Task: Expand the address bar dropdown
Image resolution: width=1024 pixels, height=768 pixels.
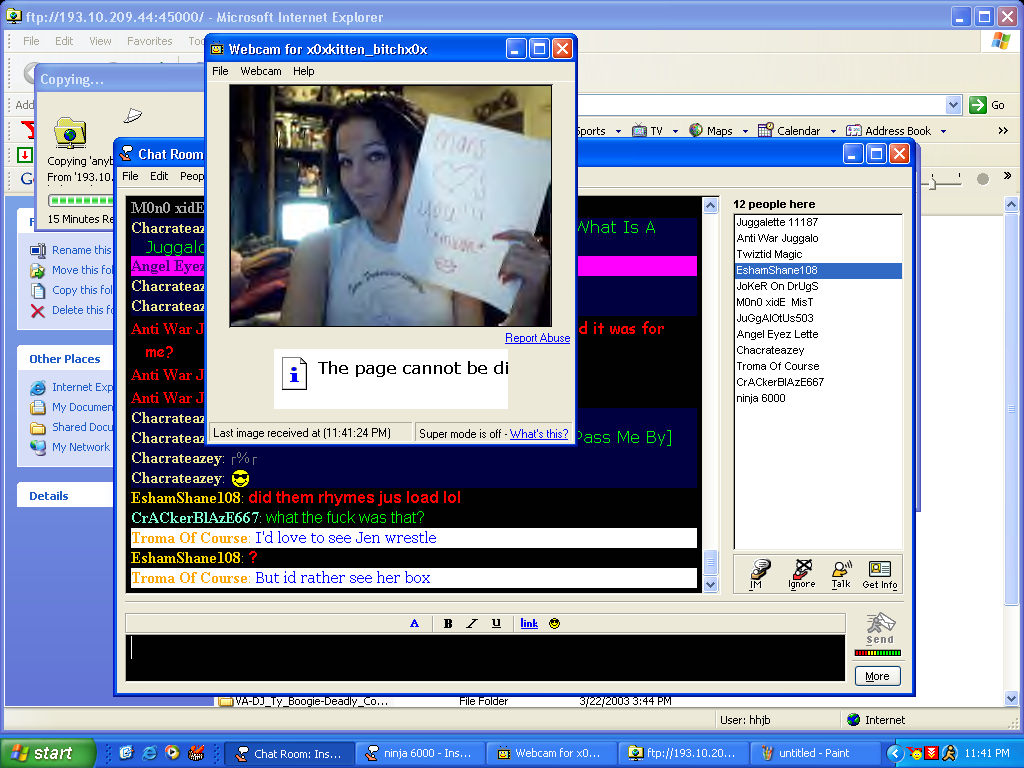Action: 953,105
